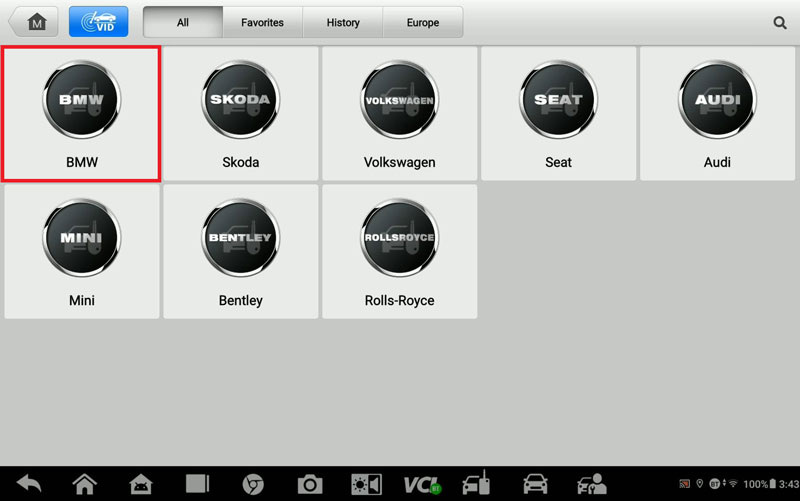Launch the Chrome browser

point(253,484)
